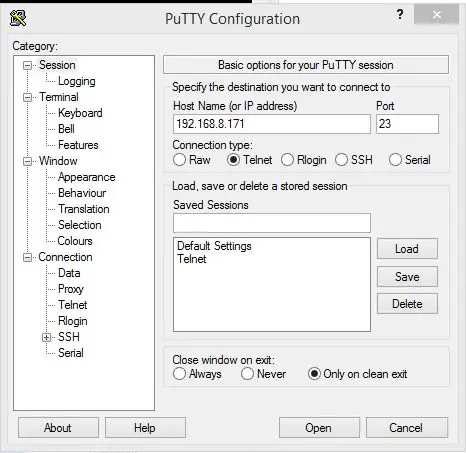This screenshot has width=466, height=453.
Task: Click Open to start the connection
Action: coord(319,428)
